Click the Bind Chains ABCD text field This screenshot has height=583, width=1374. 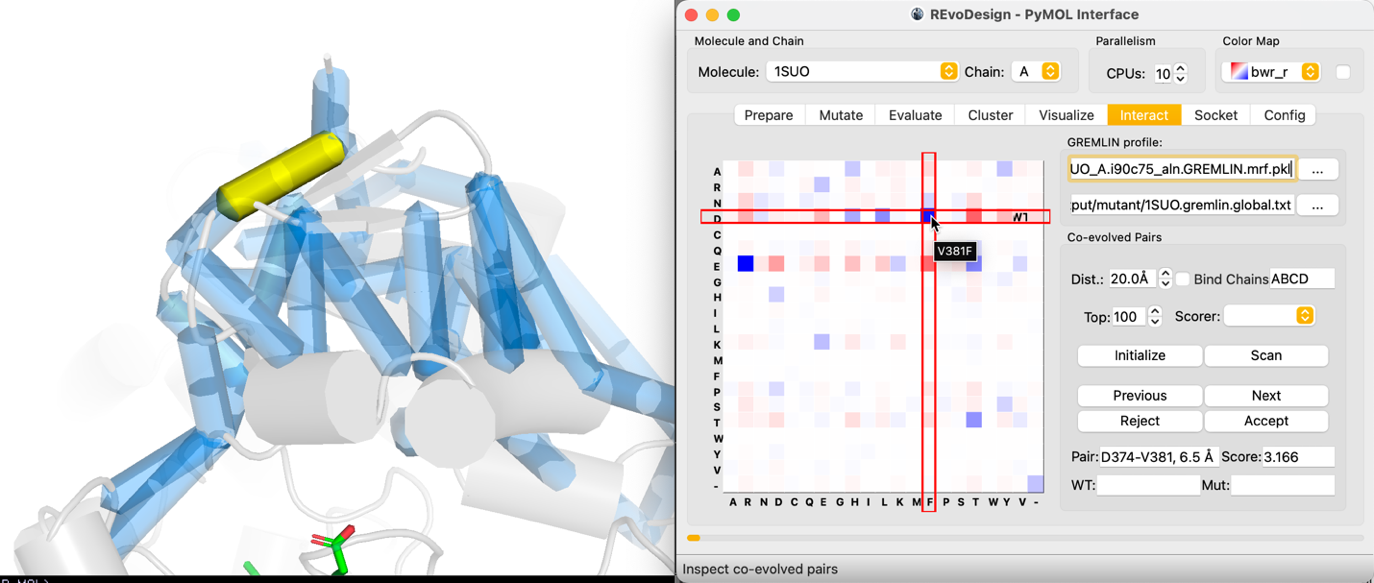pyautogui.click(x=1302, y=279)
